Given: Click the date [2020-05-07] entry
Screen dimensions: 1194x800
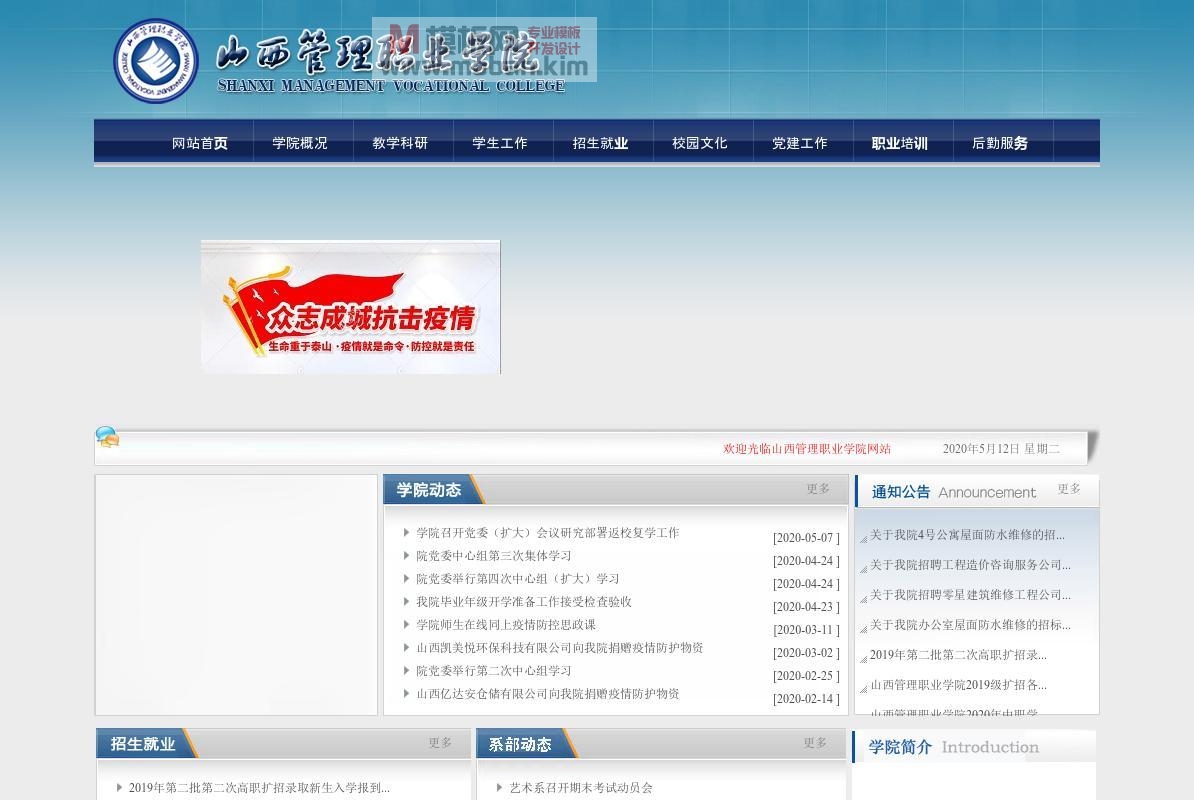Looking at the screenshot, I should pyautogui.click(x=806, y=537).
